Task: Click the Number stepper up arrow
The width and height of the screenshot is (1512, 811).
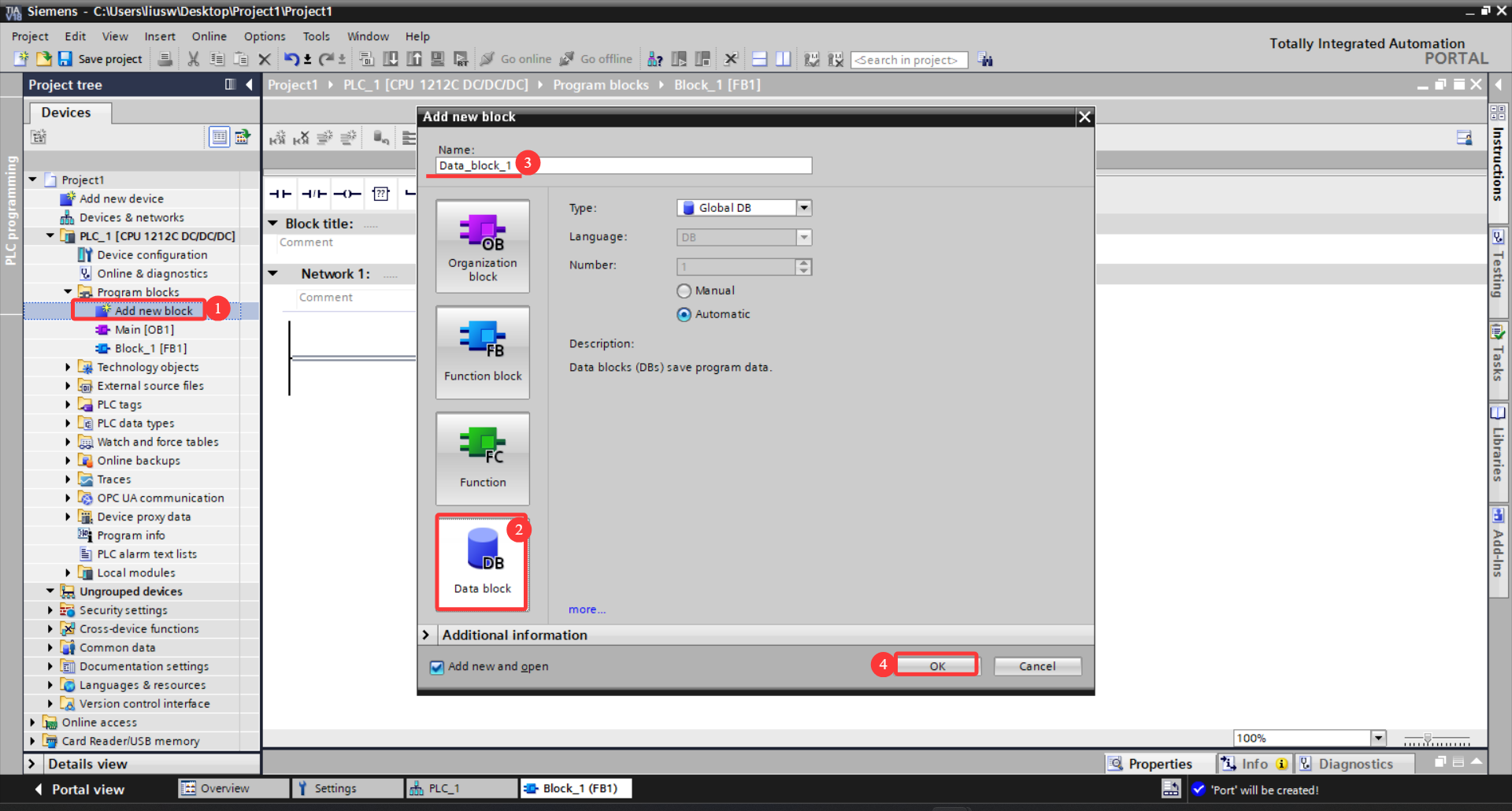Action: [x=803, y=263]
